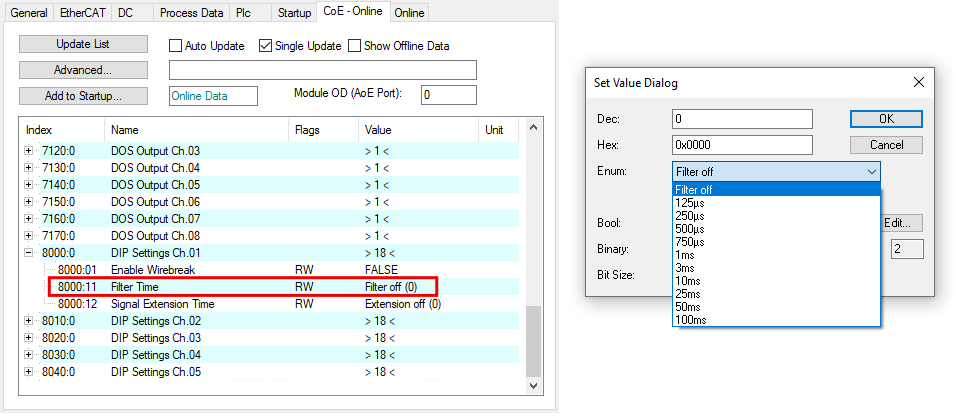Screen dimensions: 956x413
Task: Switch to the General tab
Action: [x=29, y=13]
